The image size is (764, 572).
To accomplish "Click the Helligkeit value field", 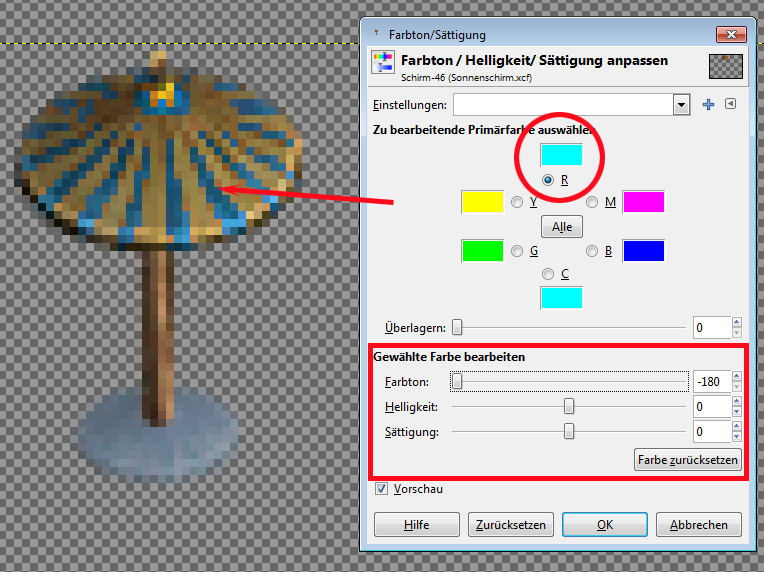I will (x=712, y=406).
